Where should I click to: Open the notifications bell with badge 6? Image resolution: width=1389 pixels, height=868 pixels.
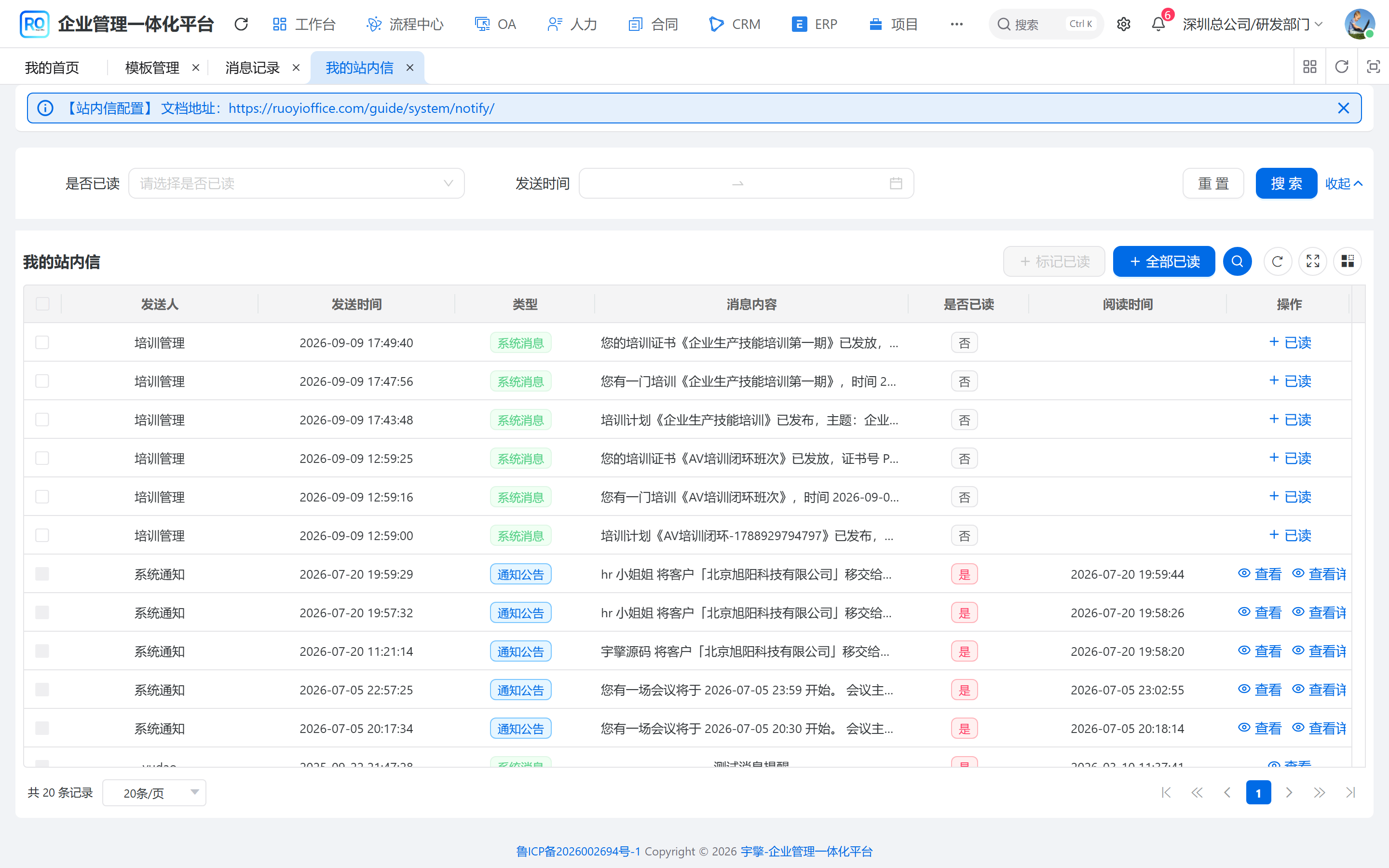coord(1158,24)
